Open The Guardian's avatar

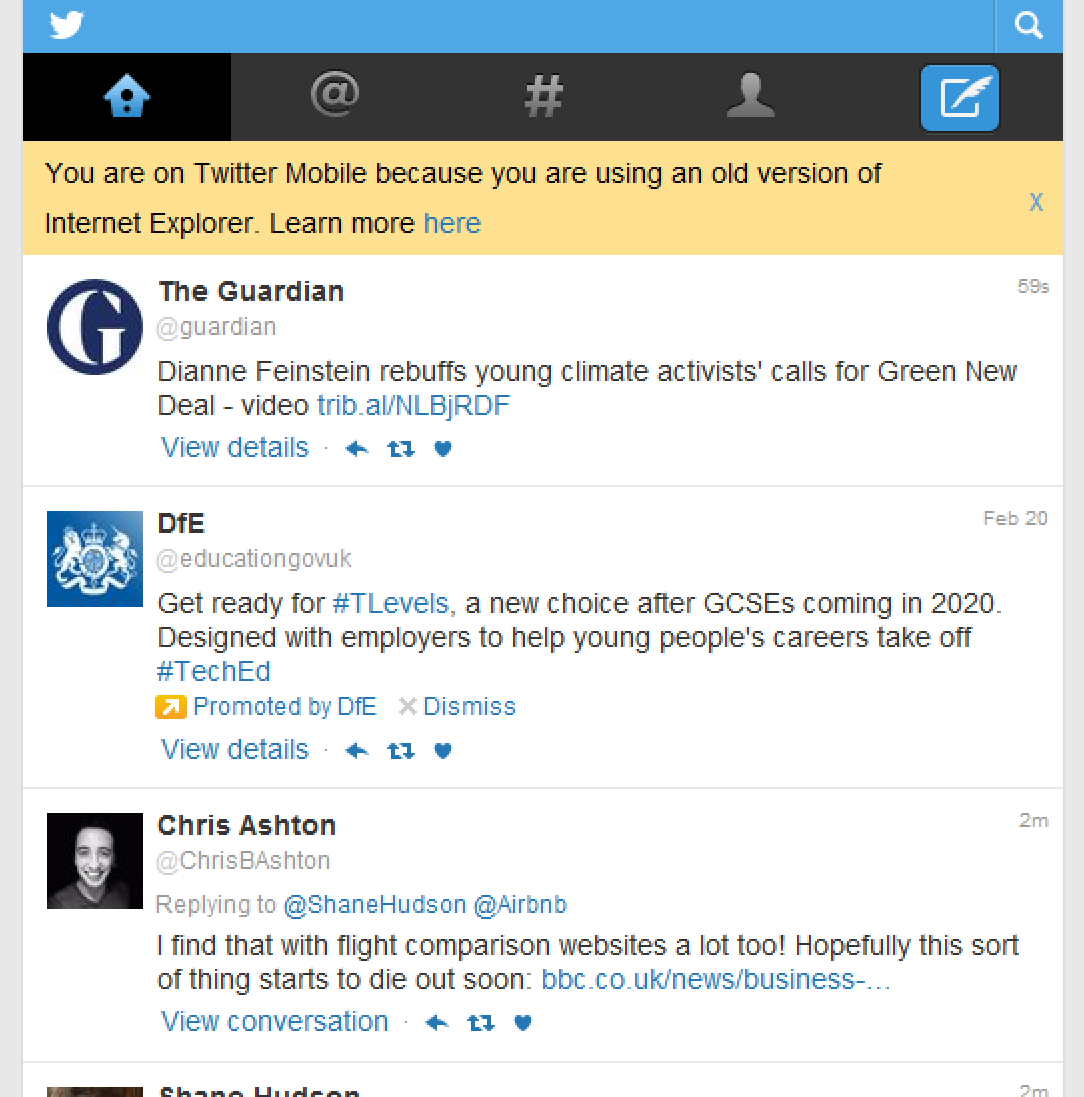click(x=94, y=327)
